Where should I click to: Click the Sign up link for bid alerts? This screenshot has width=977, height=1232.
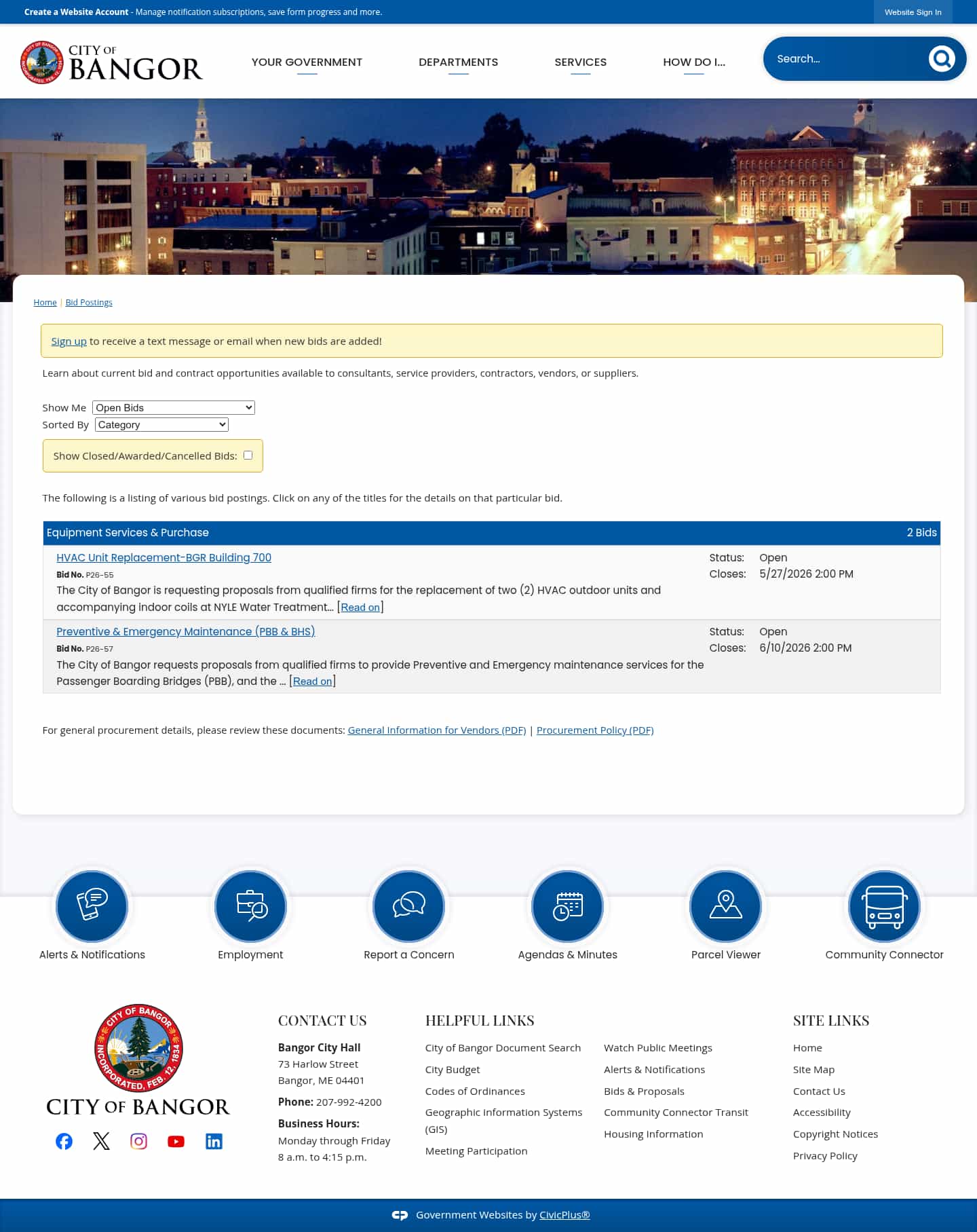[x=69, y=341]
